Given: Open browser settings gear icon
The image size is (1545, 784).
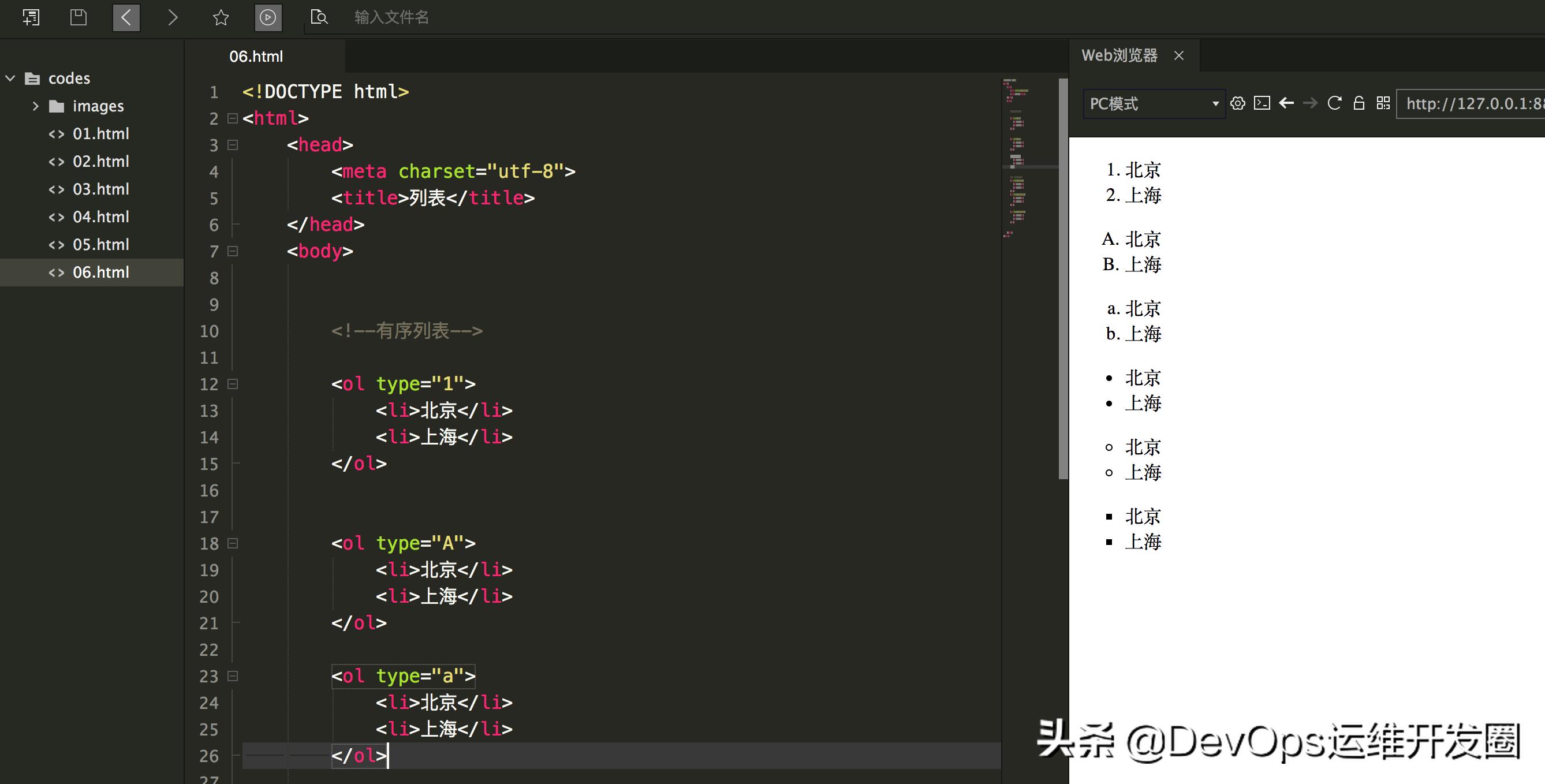Looking at the screenshot, I should (1237, 103).
